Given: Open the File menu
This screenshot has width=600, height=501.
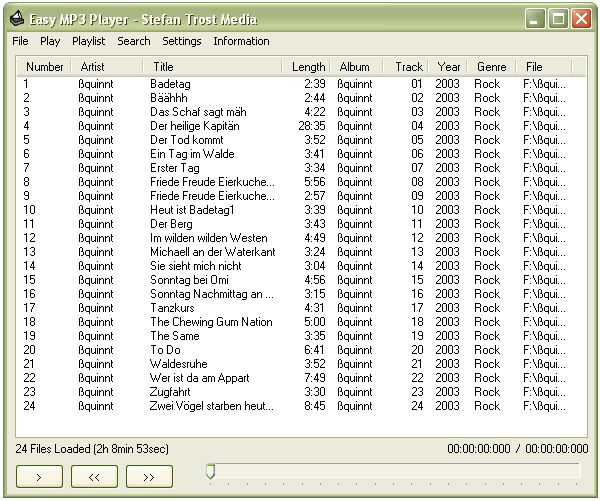Looking at the screenshot, I should point(20,41).
